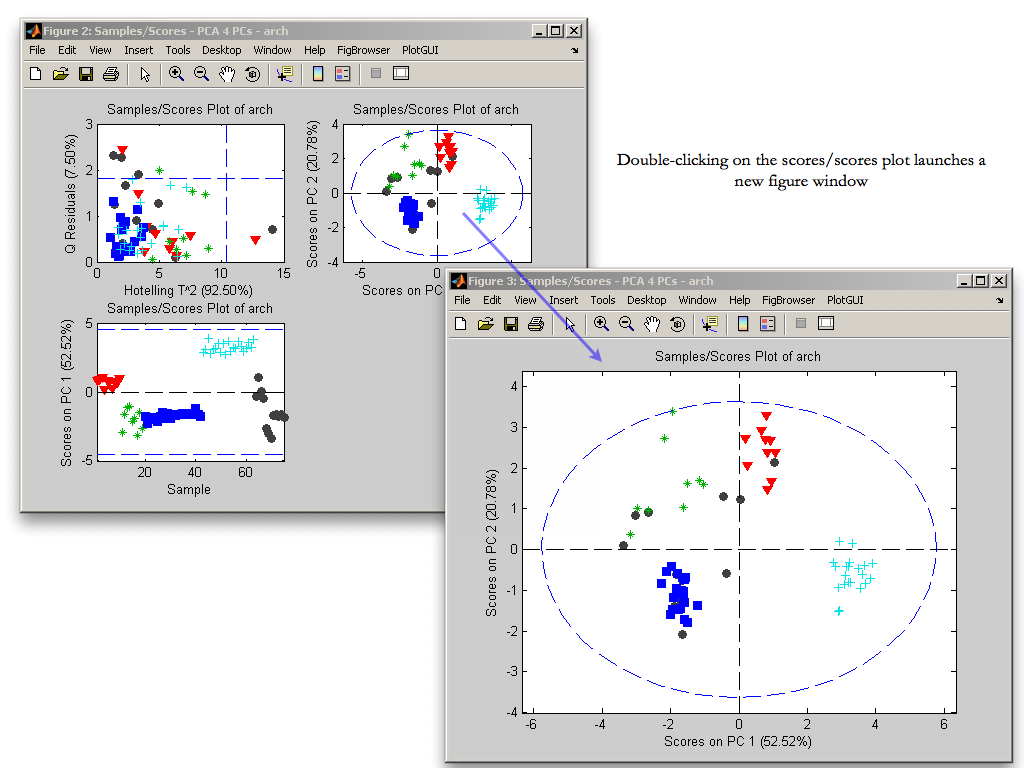The width and height of the screenshot is (1024, 768).
Task: Select Data Cursor tool in Figure 3
Action: coord(710,323)
